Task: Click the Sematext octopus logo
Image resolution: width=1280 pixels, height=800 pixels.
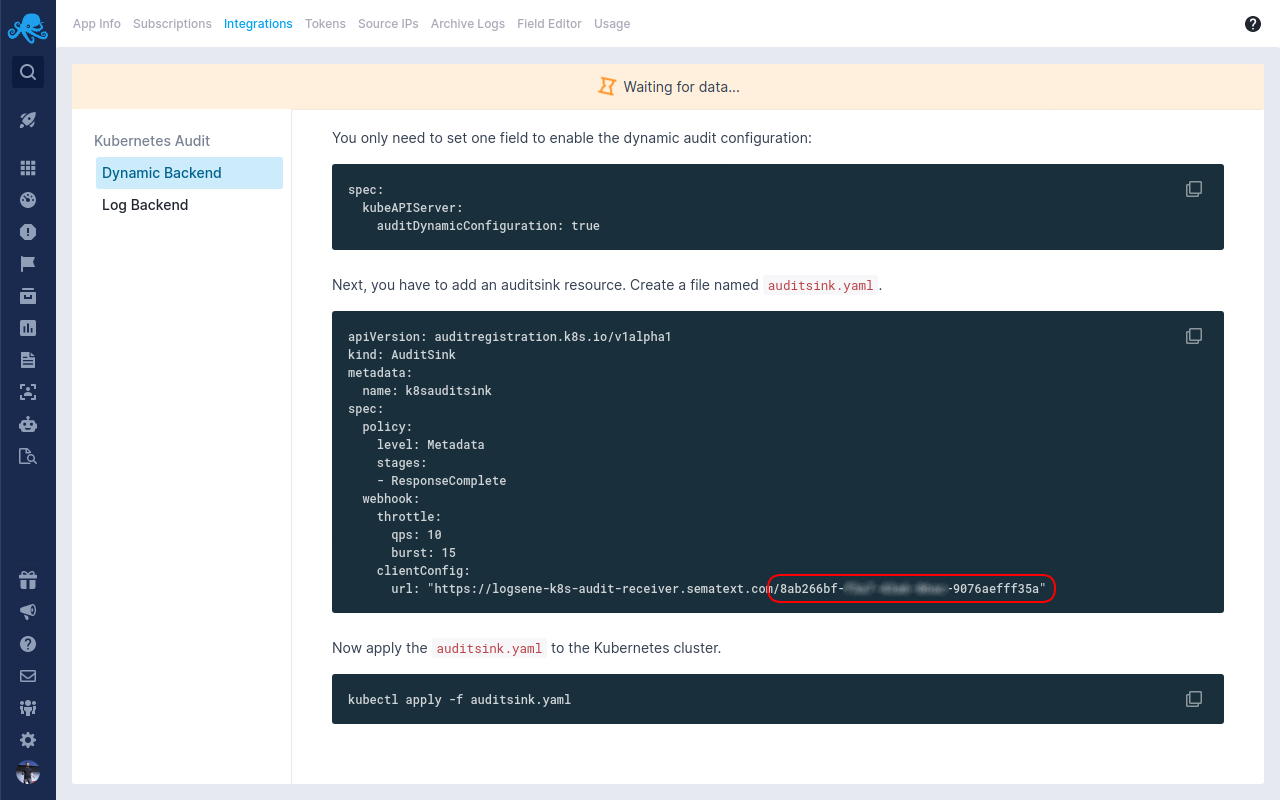Action: (x=27, y=27)
